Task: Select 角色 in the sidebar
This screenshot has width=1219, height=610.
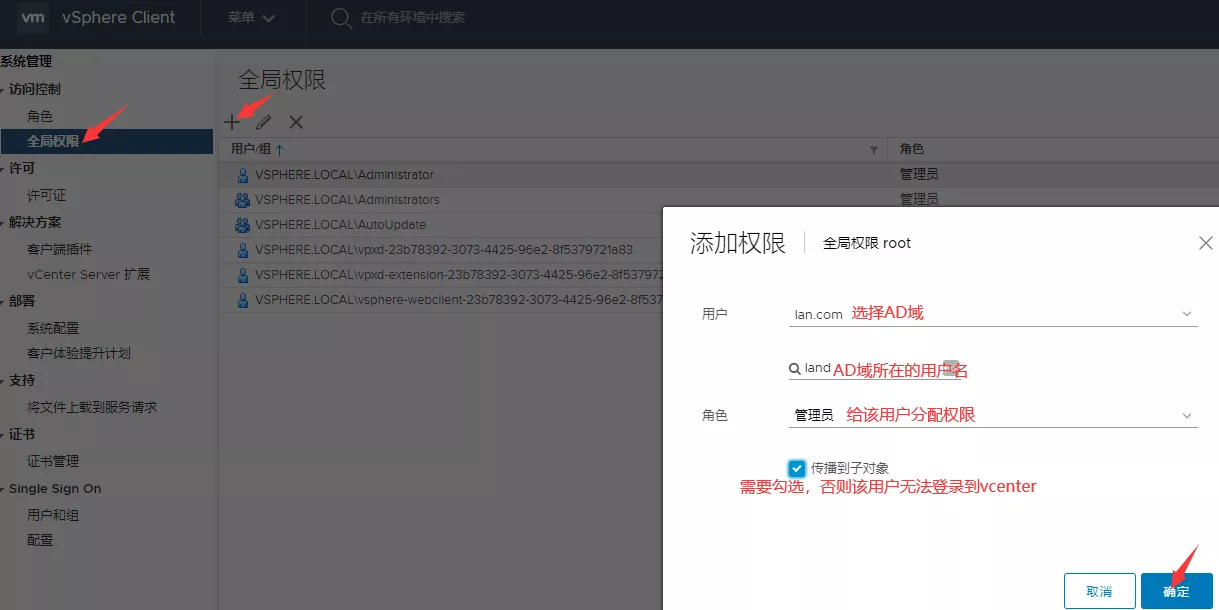Action: point(40,117)
